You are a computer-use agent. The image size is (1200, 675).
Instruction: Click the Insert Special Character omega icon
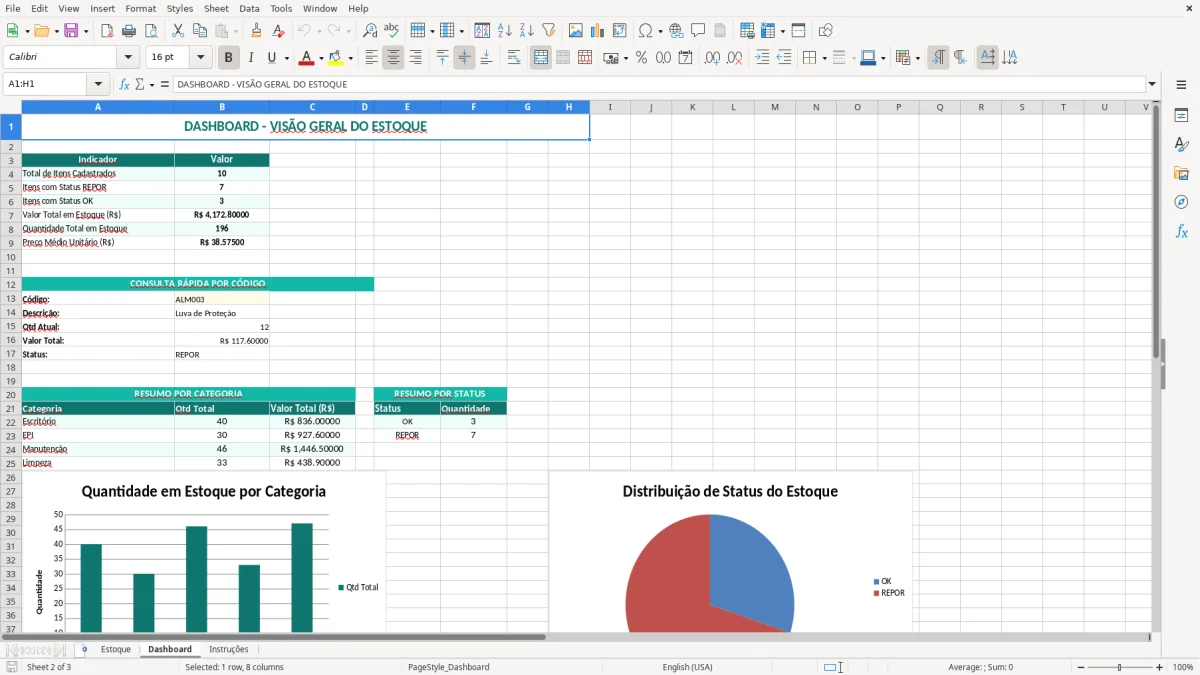coord(645,31)
